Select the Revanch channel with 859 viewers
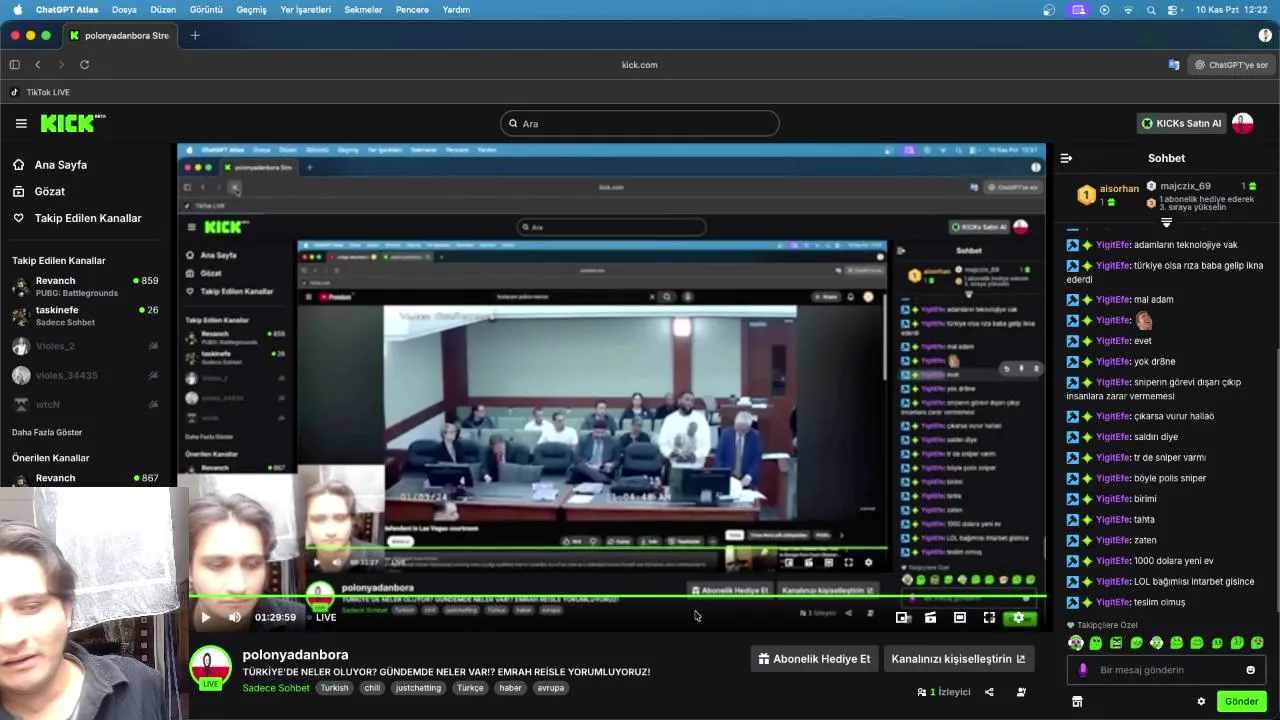Viewport: 1280px width, 720px height. [x=85, y=287]
